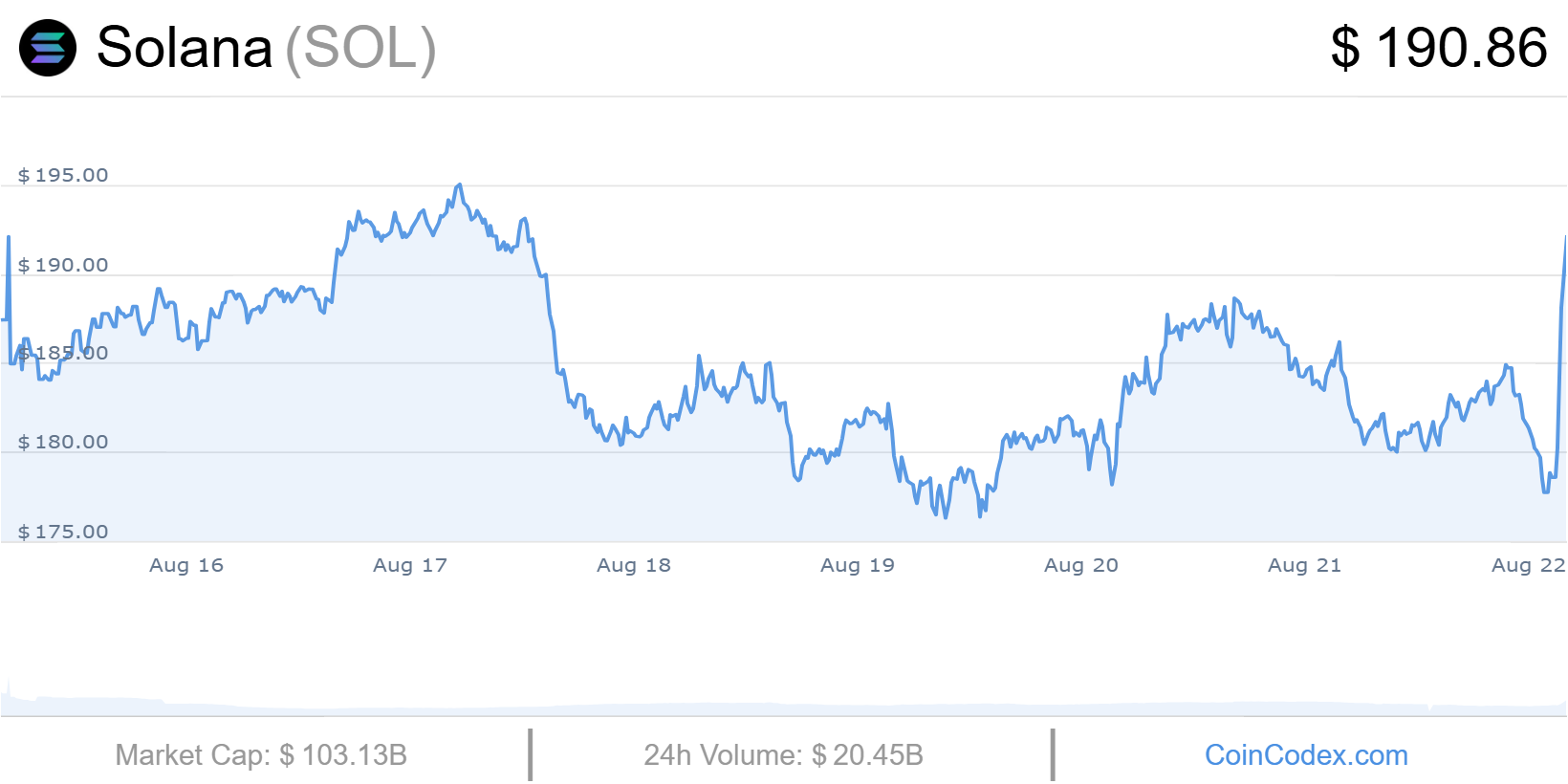Click the Aug 22 date label

pos(1528,565)
